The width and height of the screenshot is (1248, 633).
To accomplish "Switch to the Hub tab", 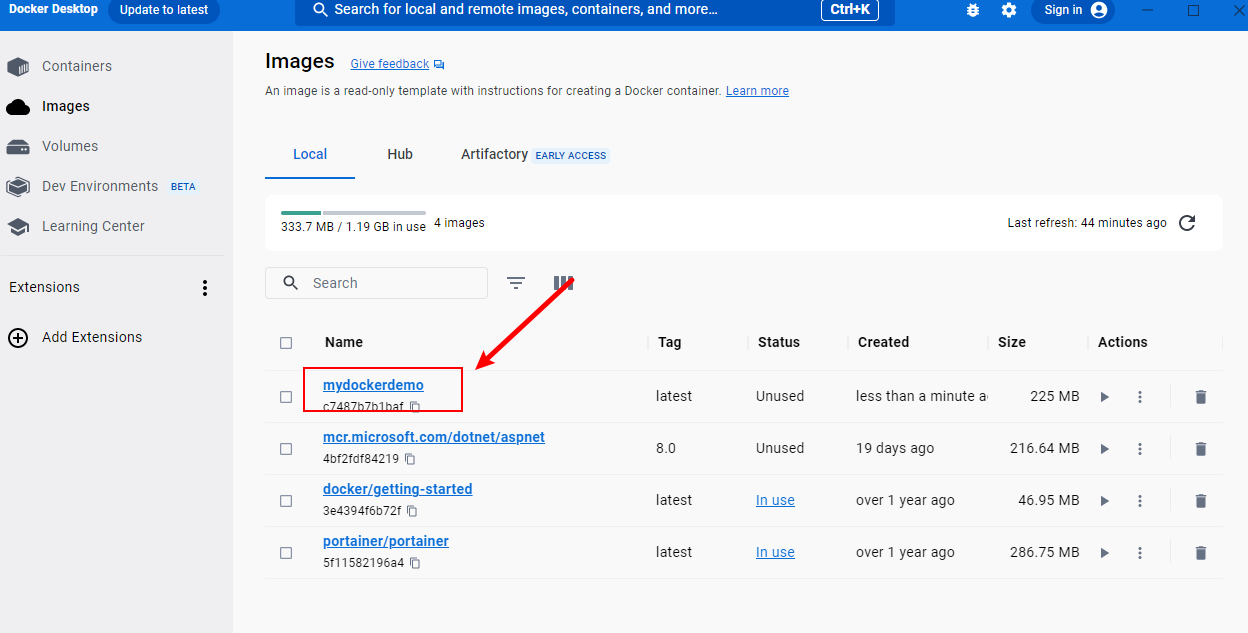I will click(400, 154).
